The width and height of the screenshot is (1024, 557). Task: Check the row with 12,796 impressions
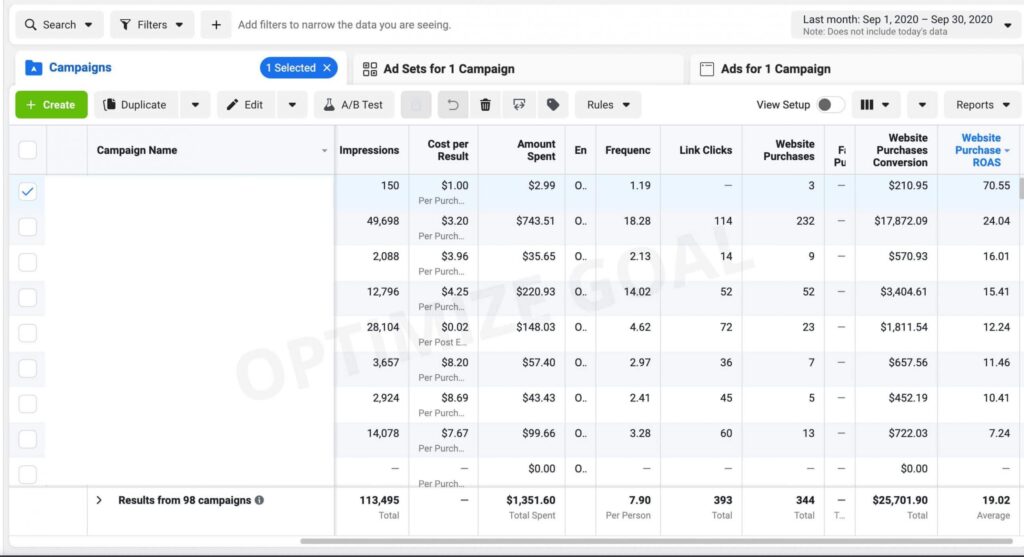pyautogui.click(x=27, y=297)
